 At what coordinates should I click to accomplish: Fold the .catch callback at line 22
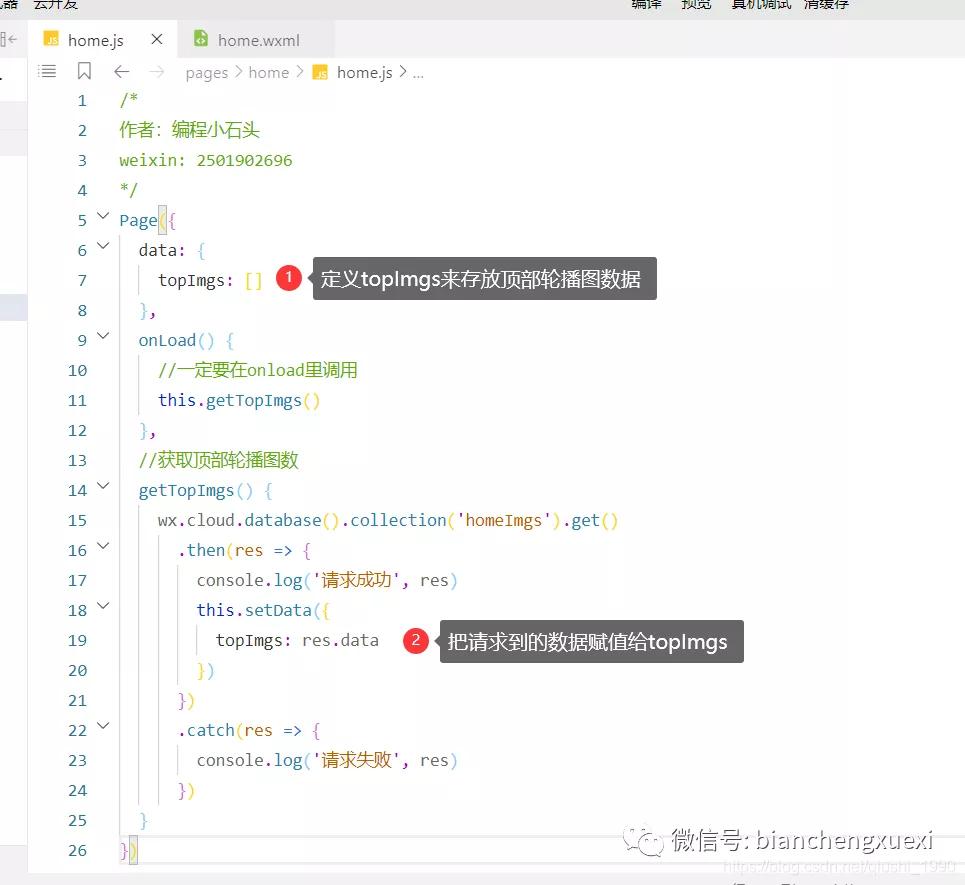tap(103, 727)
